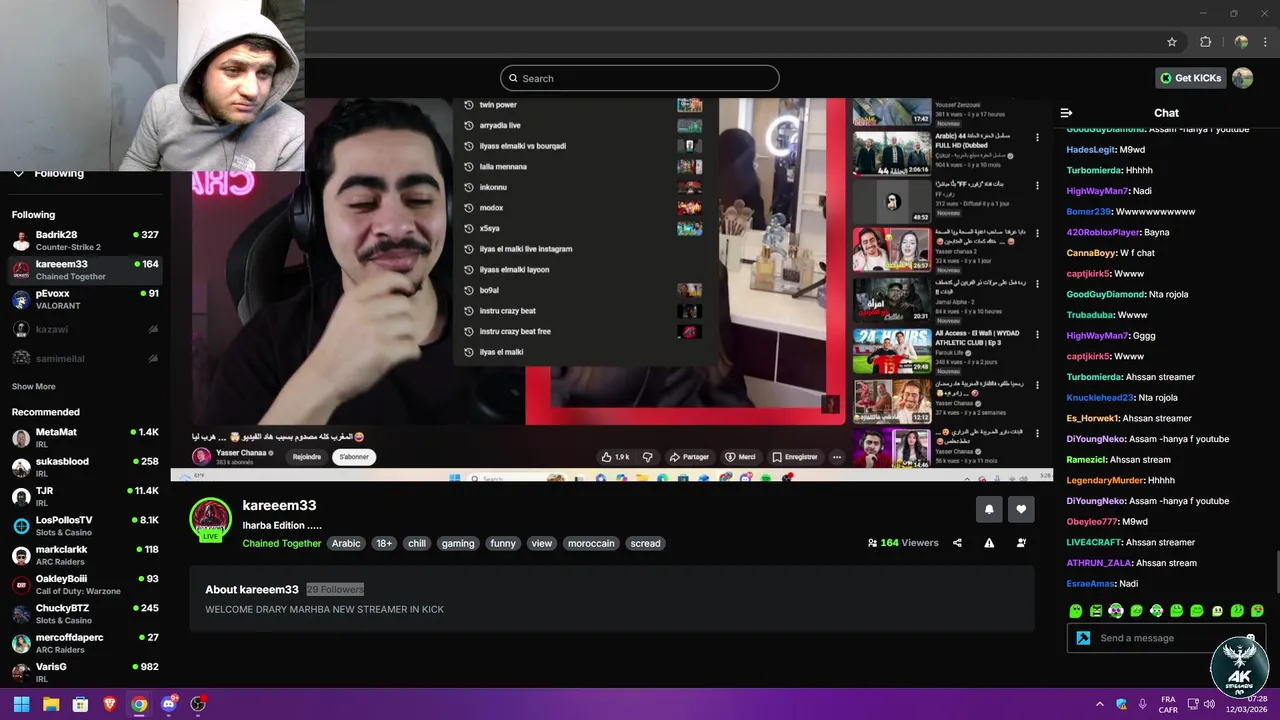This screenshot has width=1280, height=720.
Task: Click the 164 Viewers count
Action: click(903, 543)
